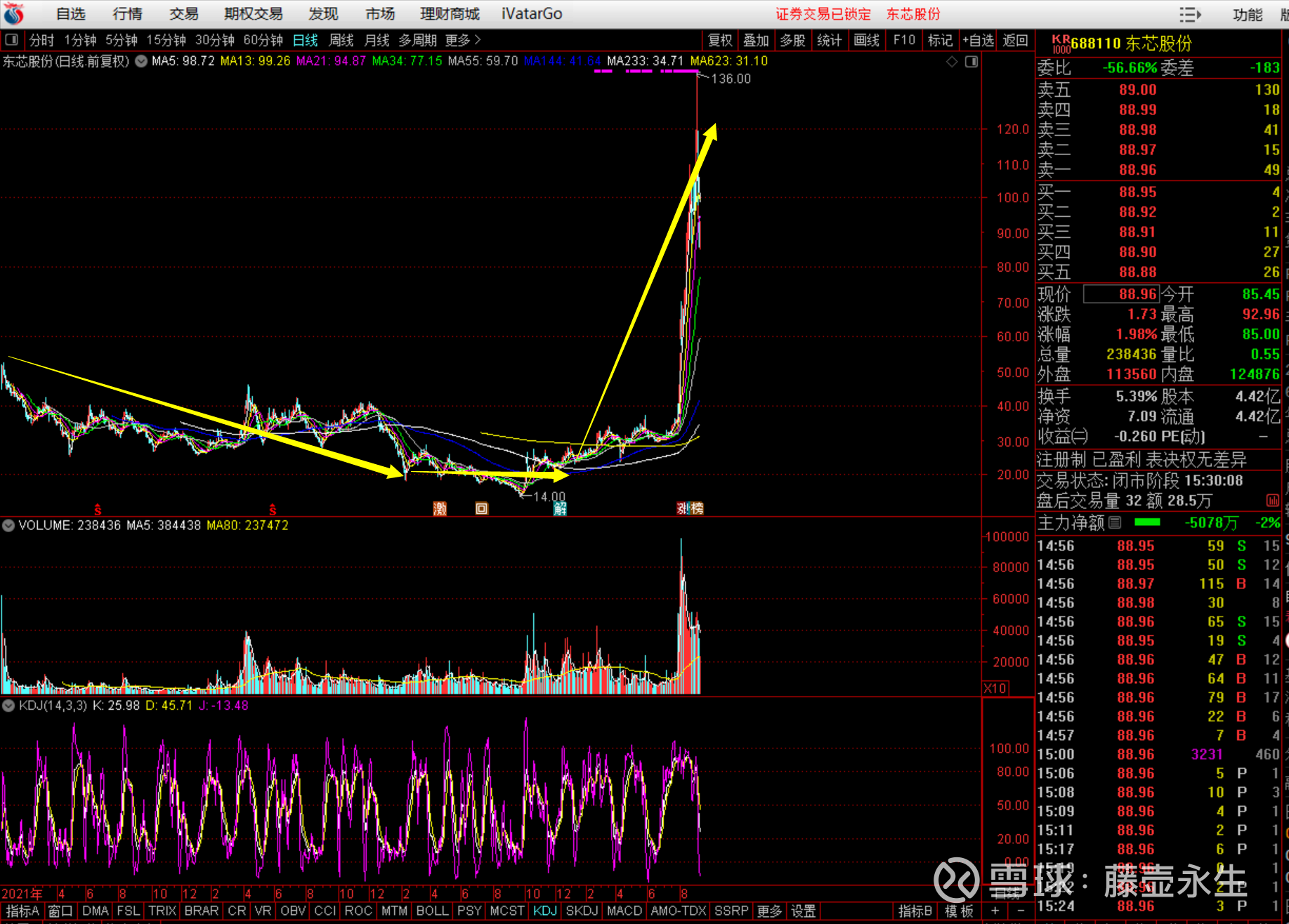This screenshot has height=924, width=1289.
Task: Select the MACD indicator tab at bottom
Action: click(x=624, y=911)
